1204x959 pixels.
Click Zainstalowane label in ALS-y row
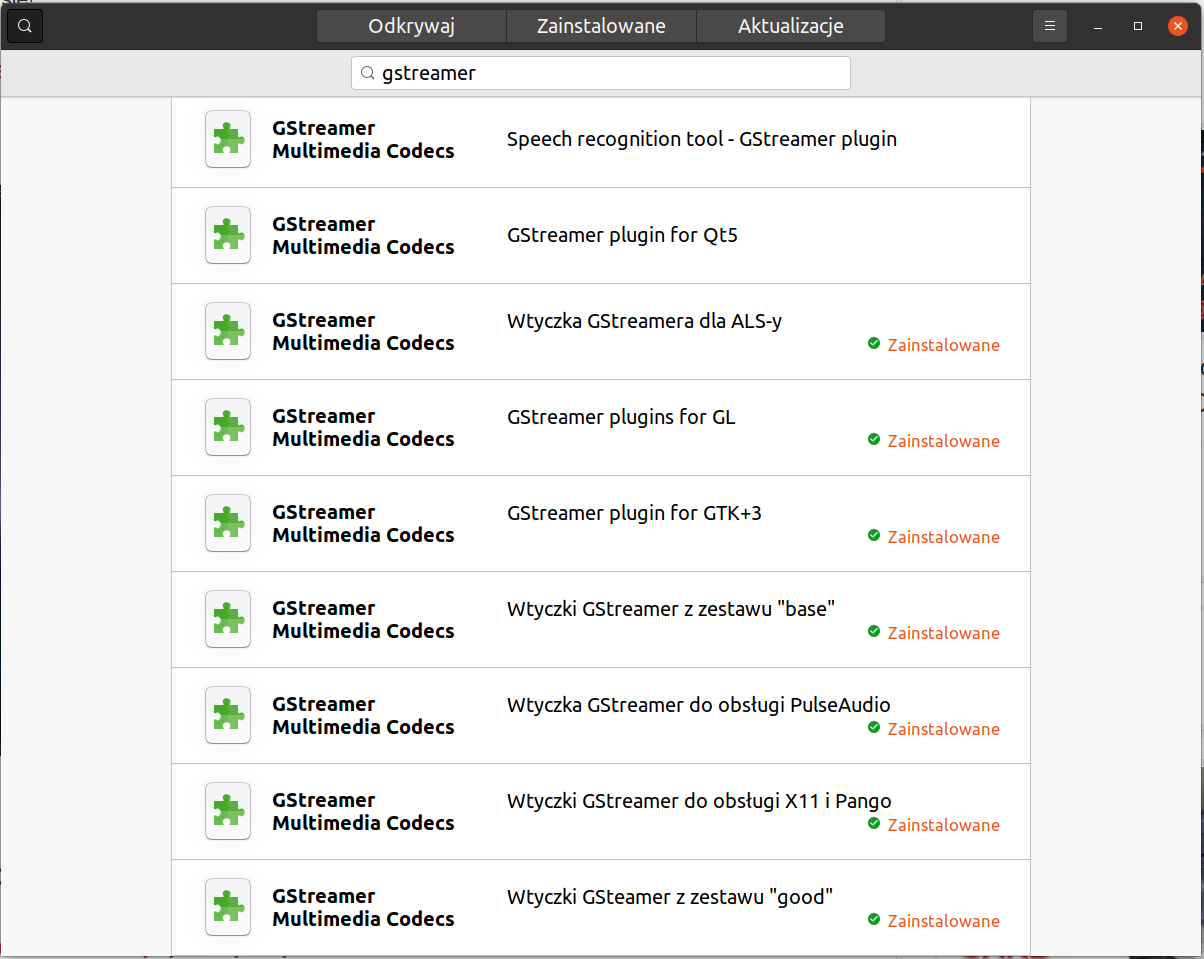943,345
